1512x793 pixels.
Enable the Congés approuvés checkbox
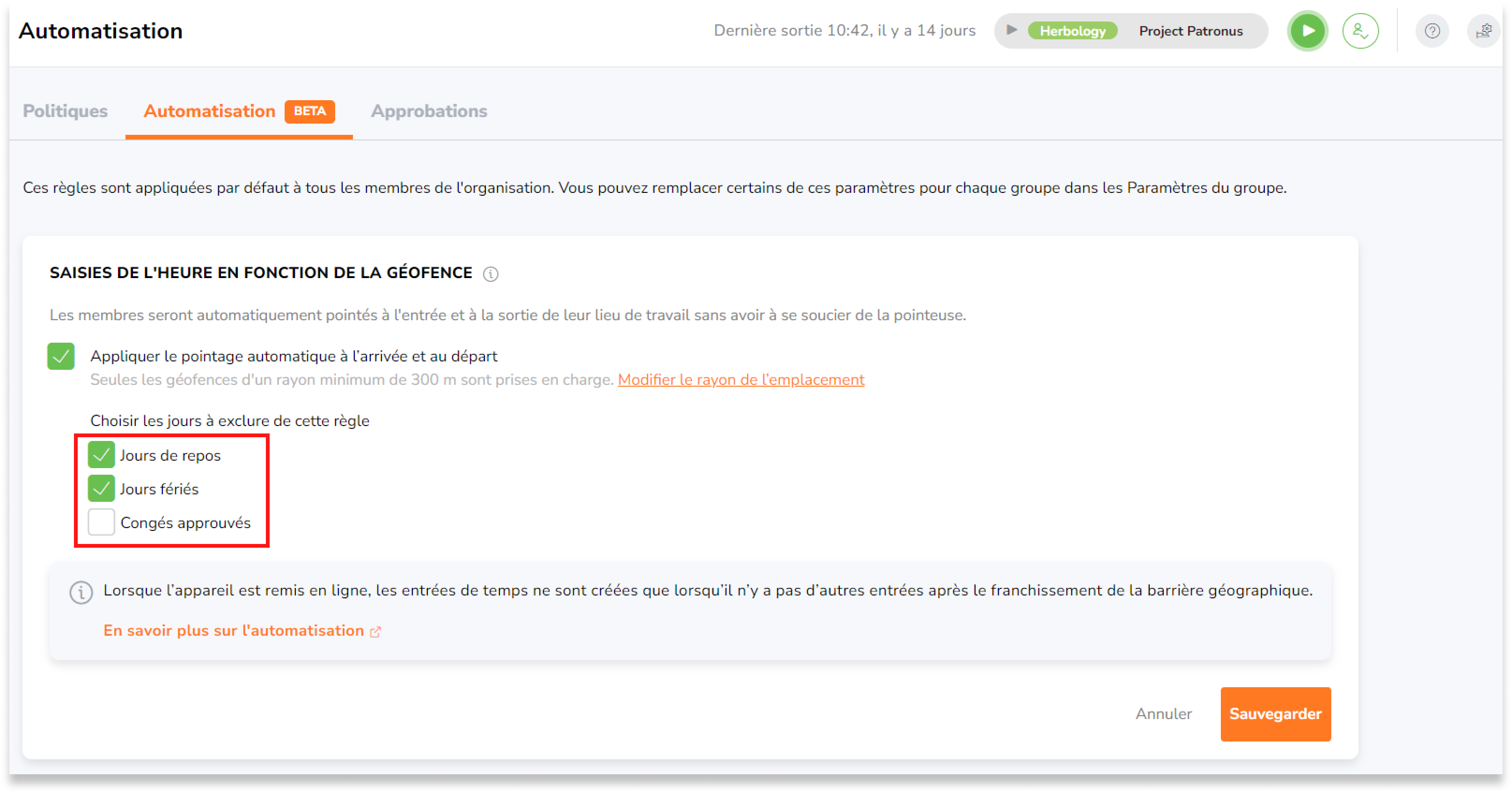click(x=101, y=522)
